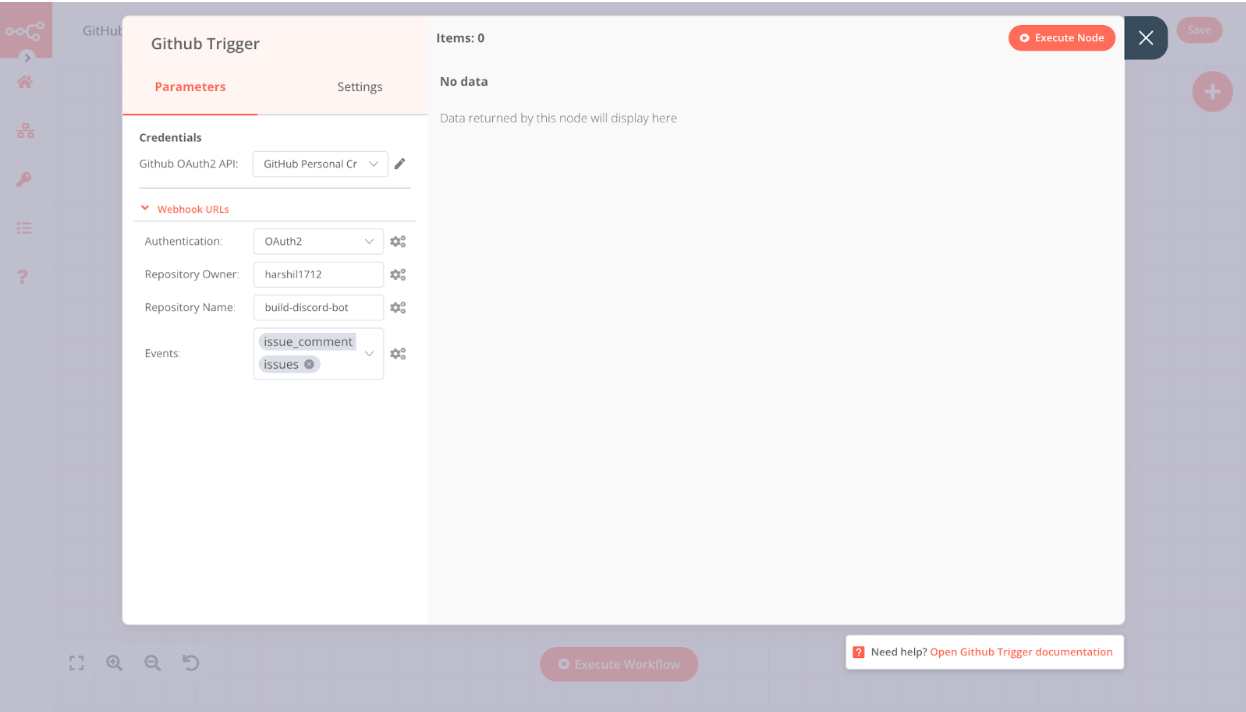Open Workflows from the sidebar
Image resolution: width=1246 pixels, height=712 pixels.
(24, 130)
